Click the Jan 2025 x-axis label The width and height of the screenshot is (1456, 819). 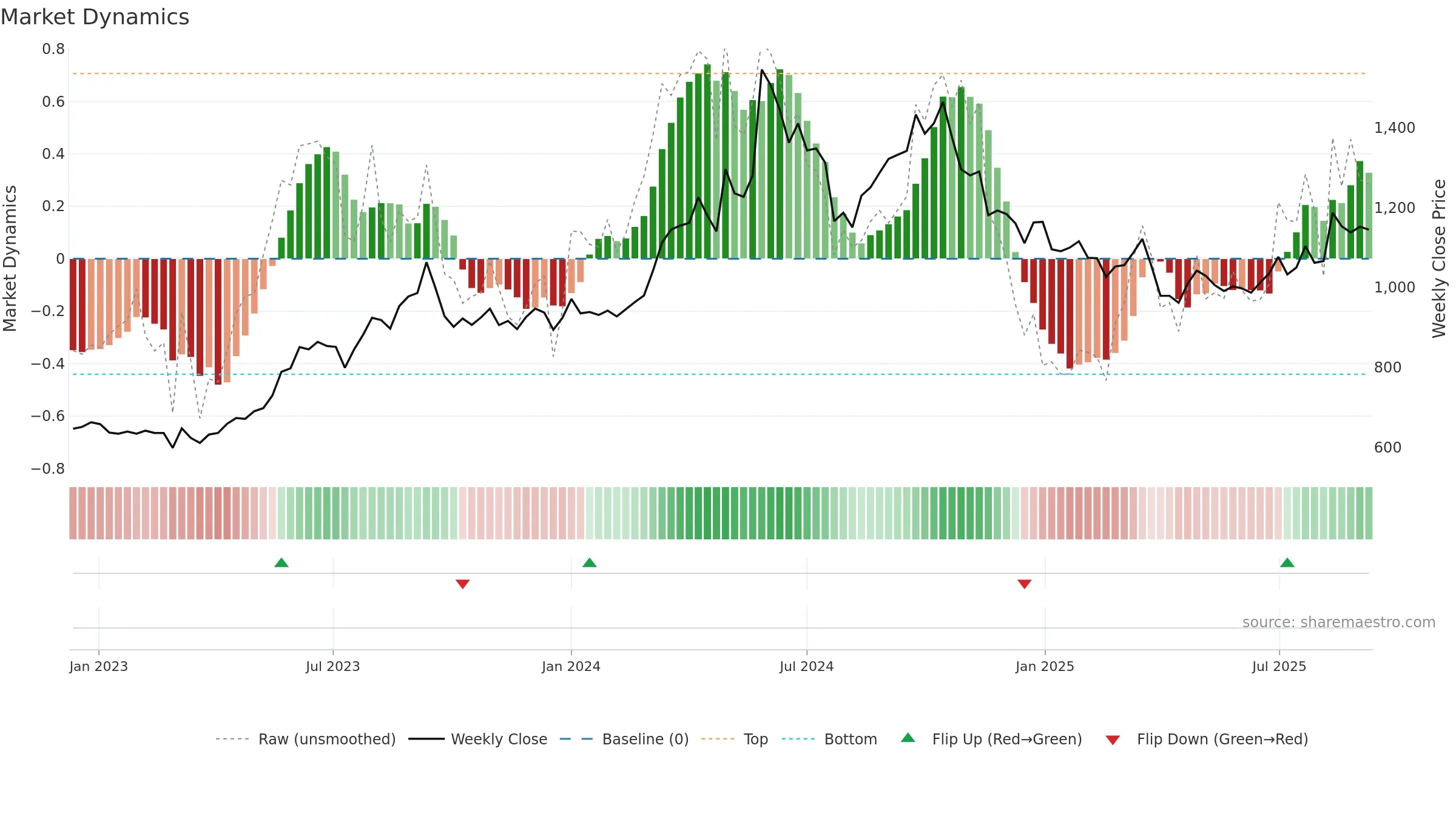pos(1045,666)
